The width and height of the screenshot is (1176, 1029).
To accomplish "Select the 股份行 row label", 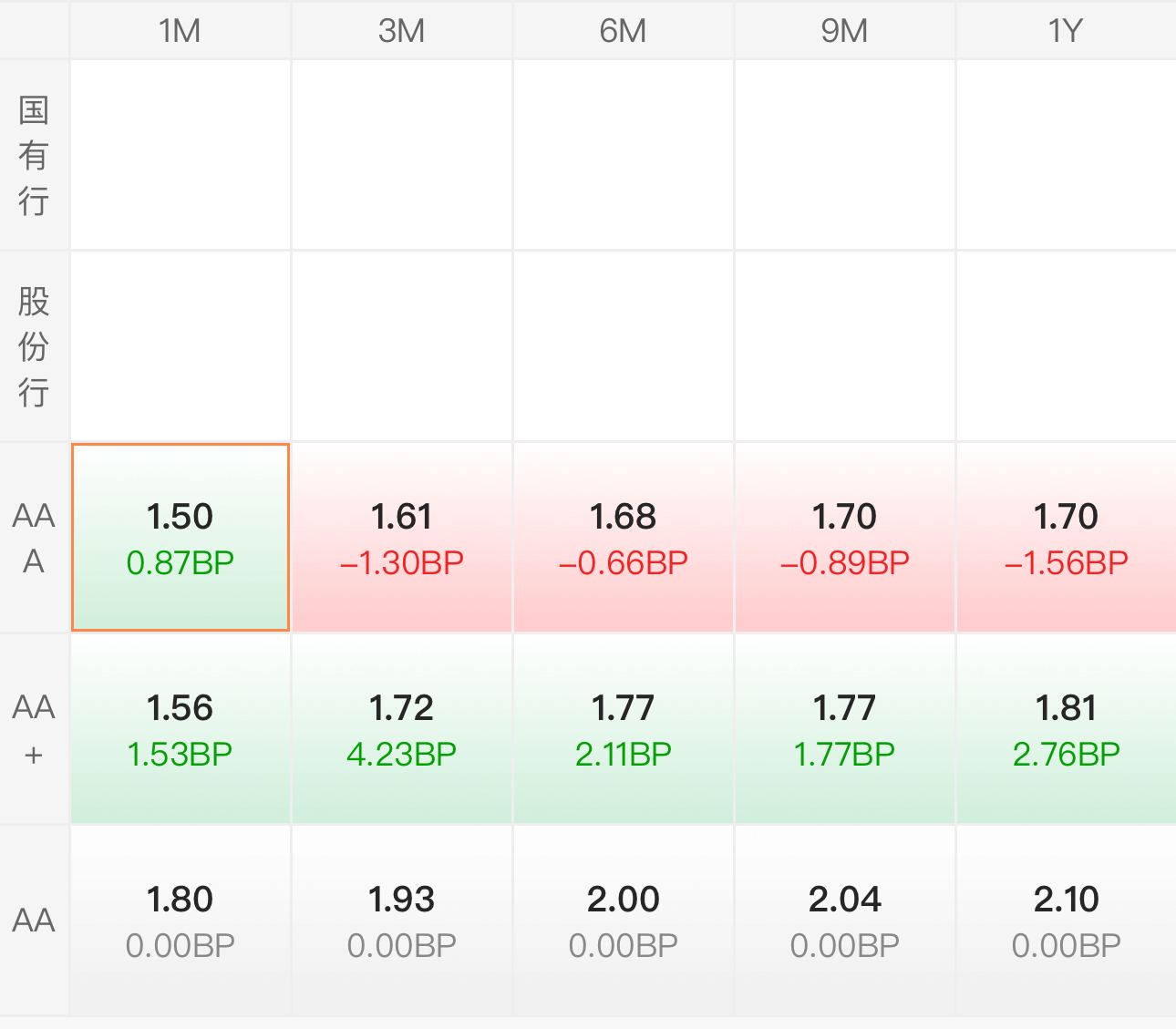I will 34,346.
